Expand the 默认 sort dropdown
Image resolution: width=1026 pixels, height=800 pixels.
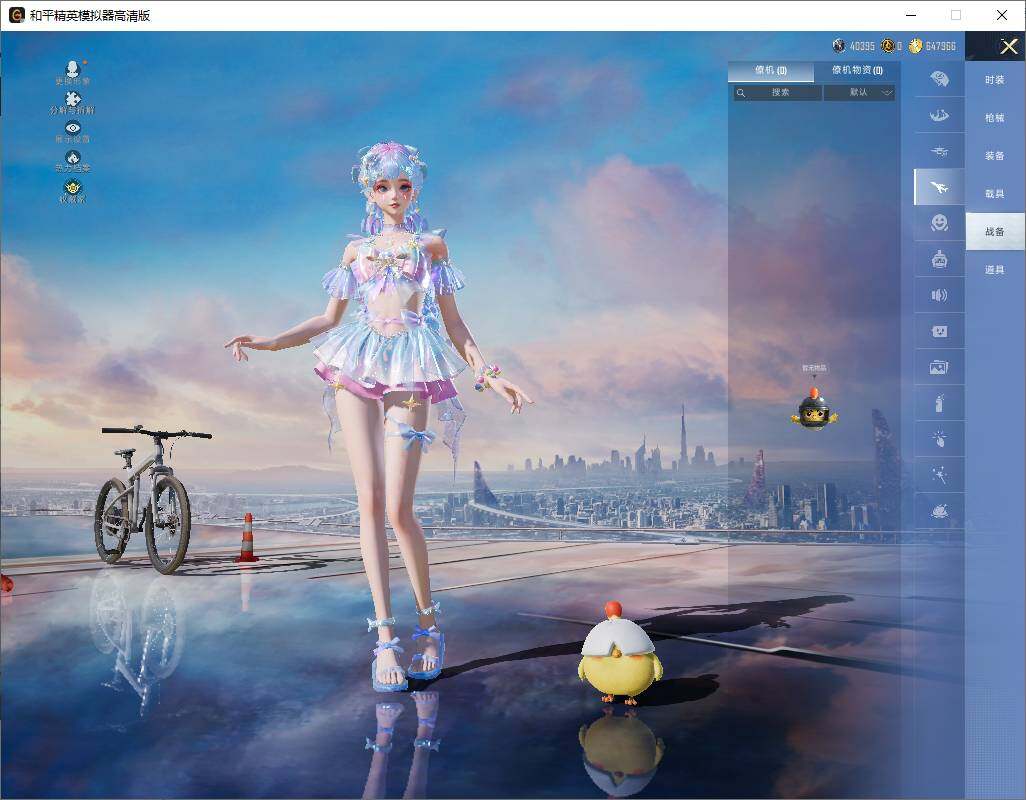[859, 93]
